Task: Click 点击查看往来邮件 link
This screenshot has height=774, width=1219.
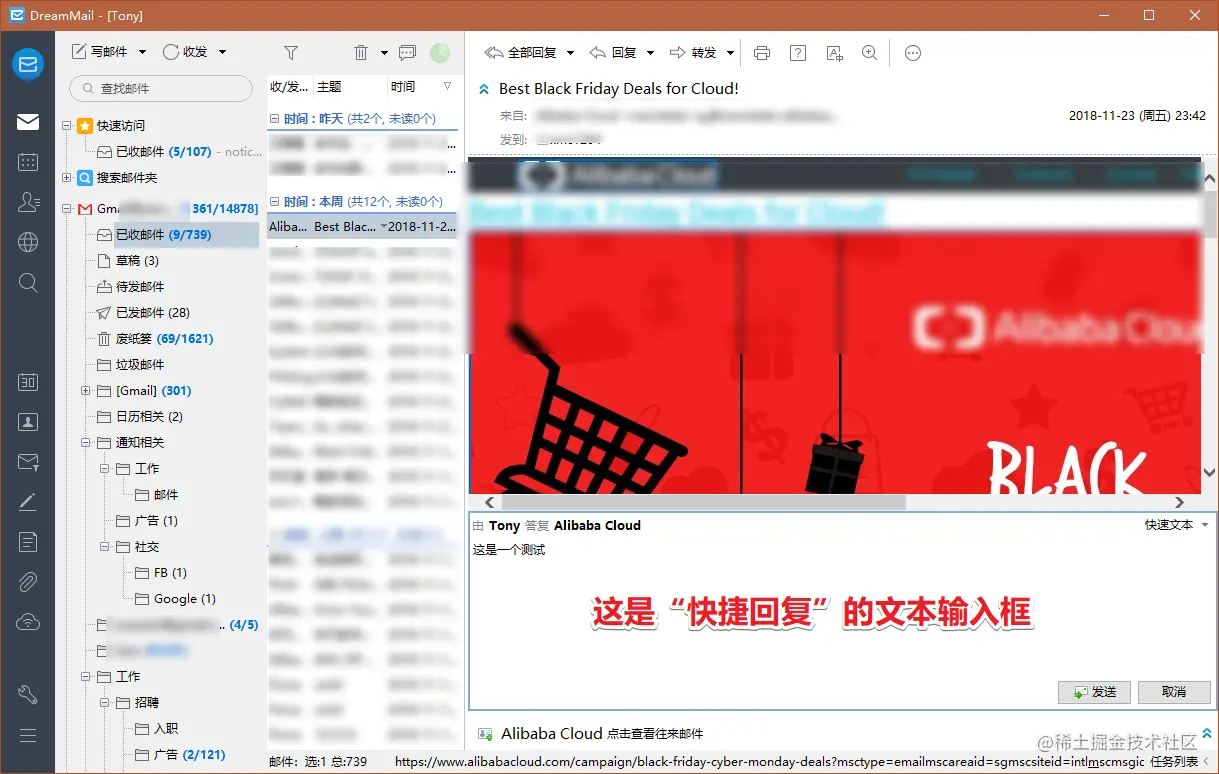Action: point(655,734)
